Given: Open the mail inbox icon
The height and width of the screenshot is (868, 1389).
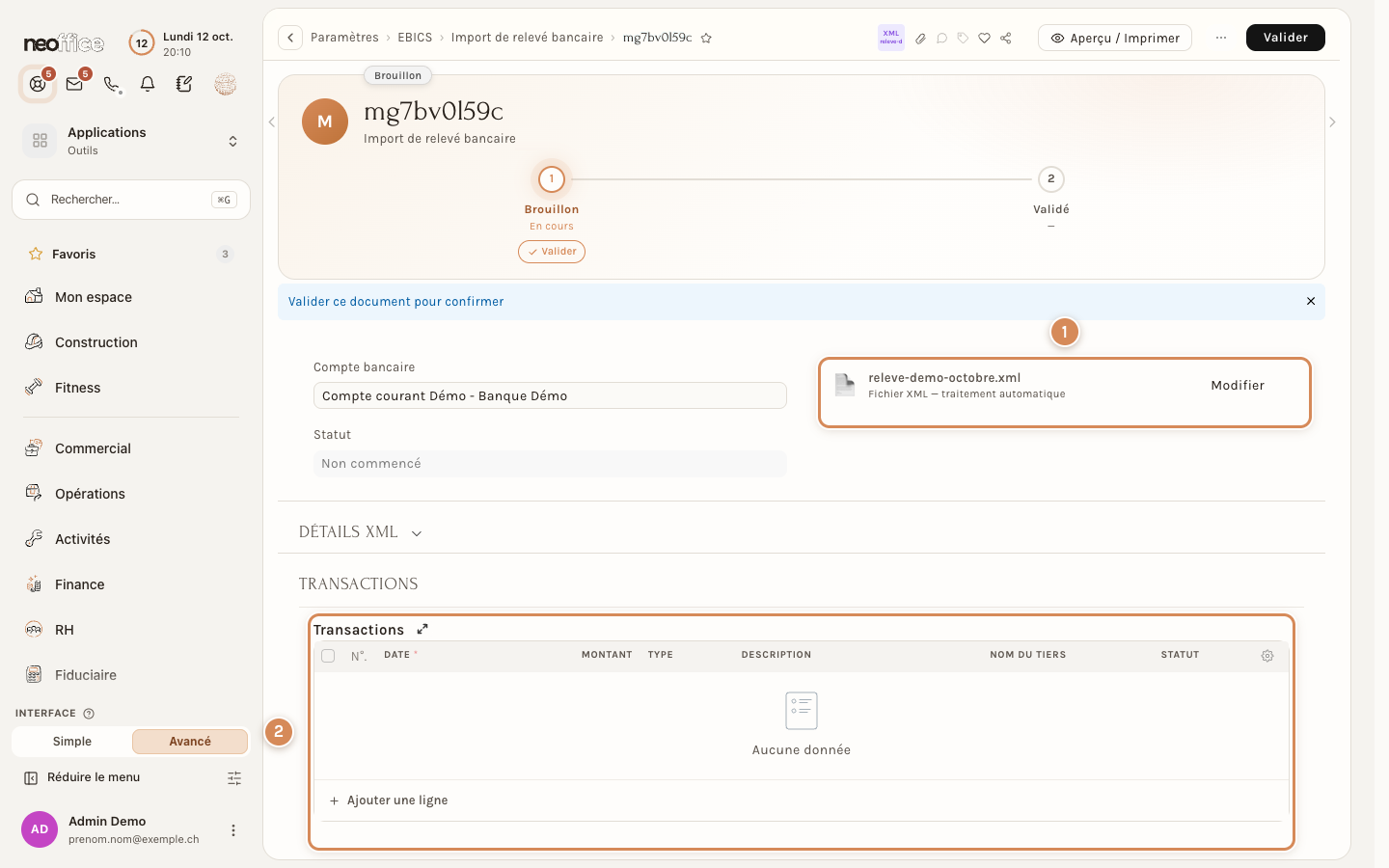Looking at the screenshot, I should [x=74, y=84].
